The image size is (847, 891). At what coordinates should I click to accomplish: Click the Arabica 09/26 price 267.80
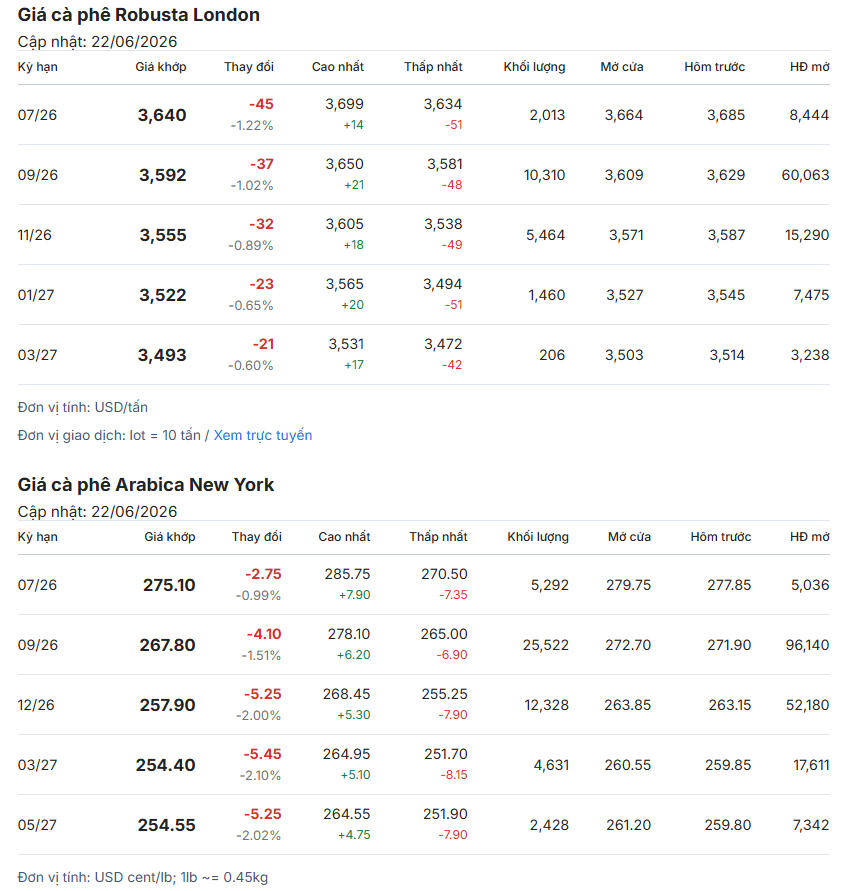pyautogui.click(x=167, y=645)
